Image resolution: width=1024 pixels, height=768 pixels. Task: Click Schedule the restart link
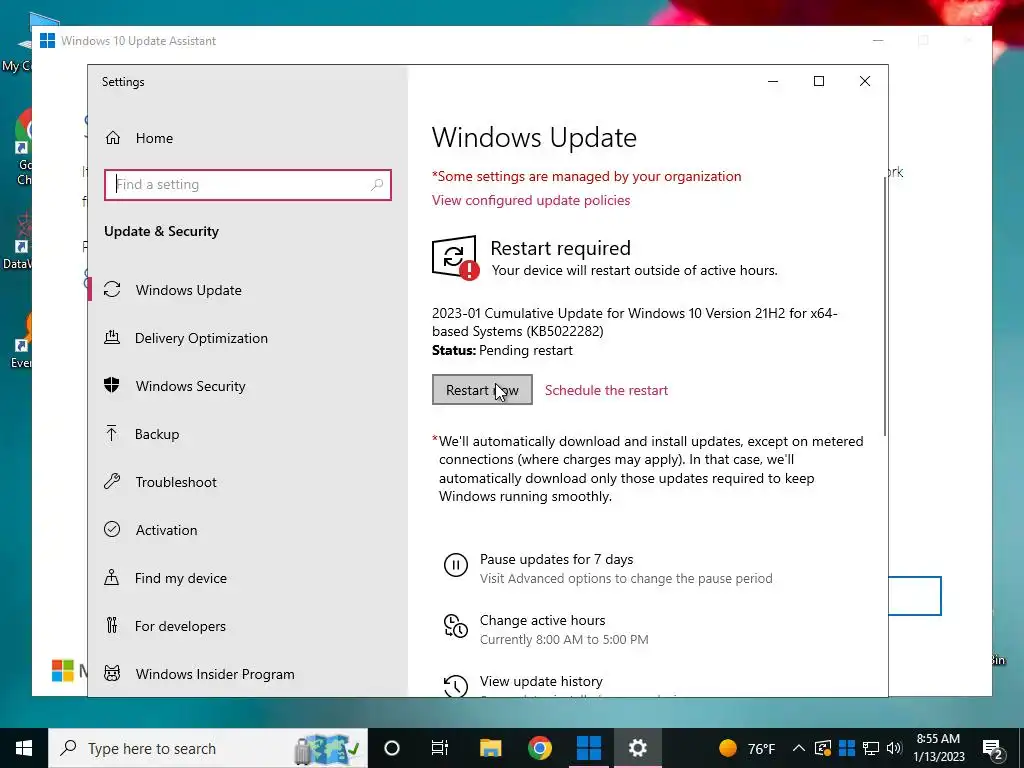[606, 390]
